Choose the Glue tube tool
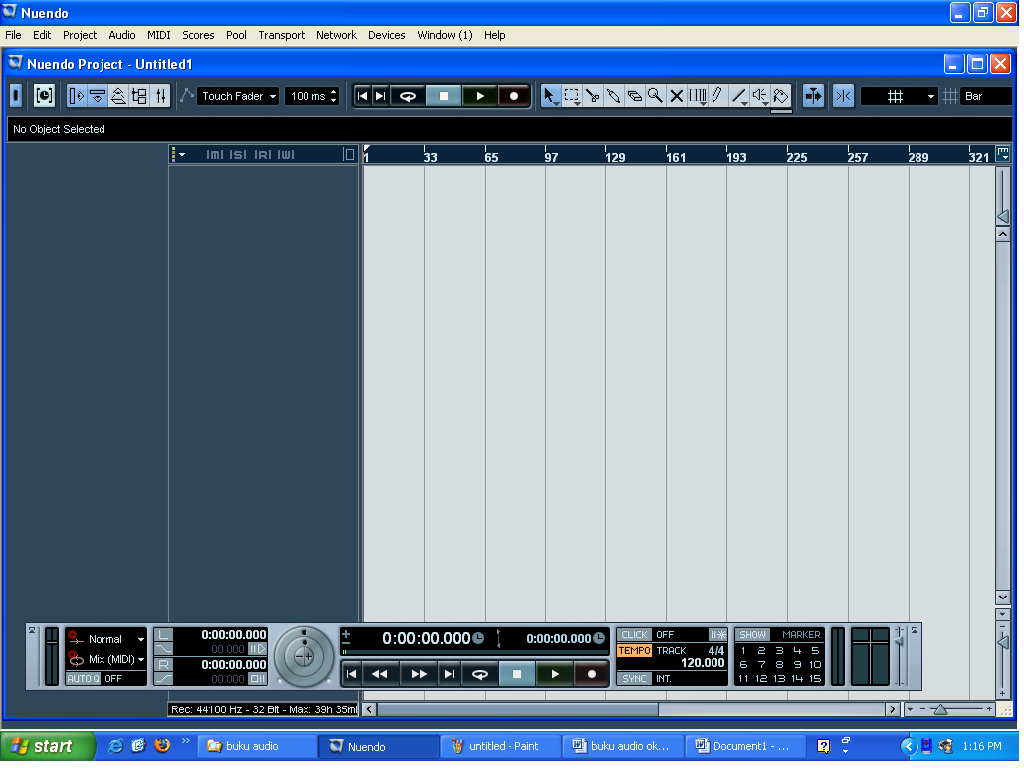 click(x=614, y=96)
